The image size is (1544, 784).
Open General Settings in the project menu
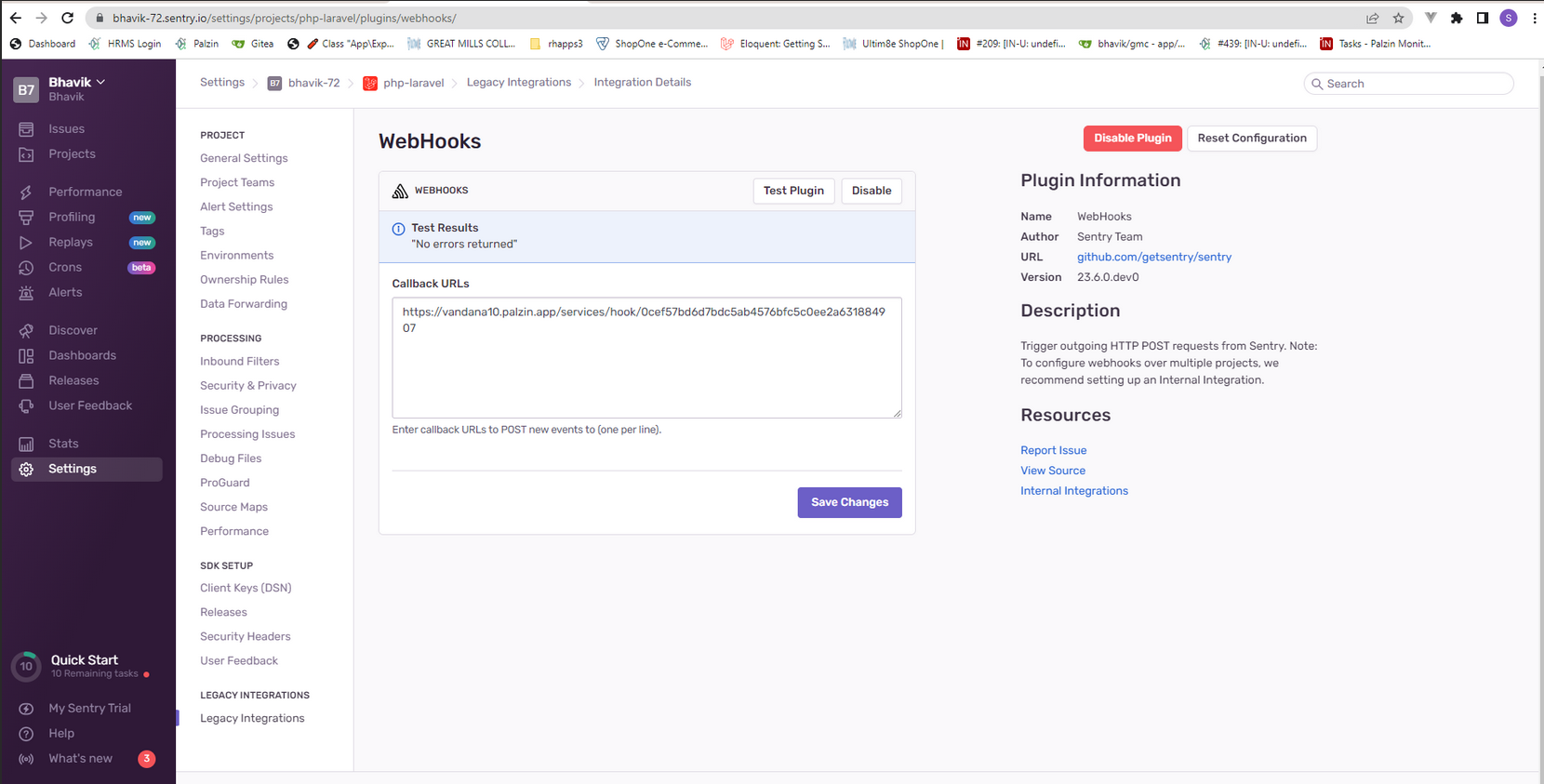pos(244,158)
